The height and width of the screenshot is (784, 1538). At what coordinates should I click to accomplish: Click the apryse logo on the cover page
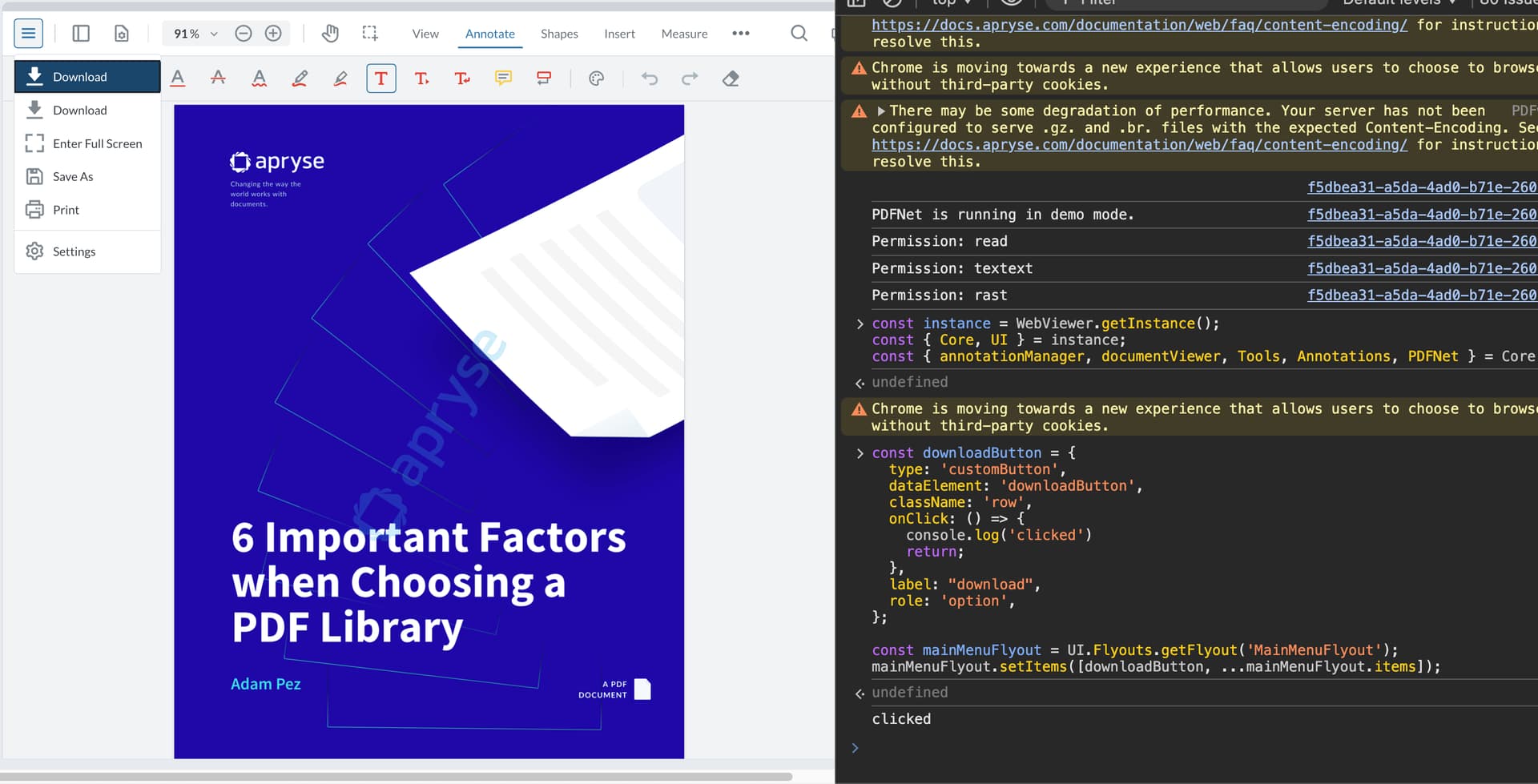pos(277,162)
